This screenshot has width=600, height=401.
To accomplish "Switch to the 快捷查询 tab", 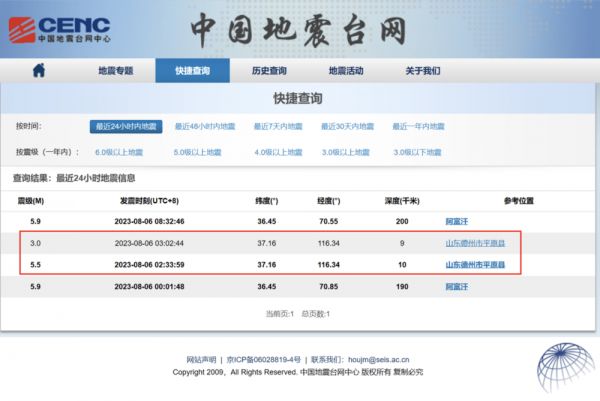I will pyautogui.click(x=192, y=71).
